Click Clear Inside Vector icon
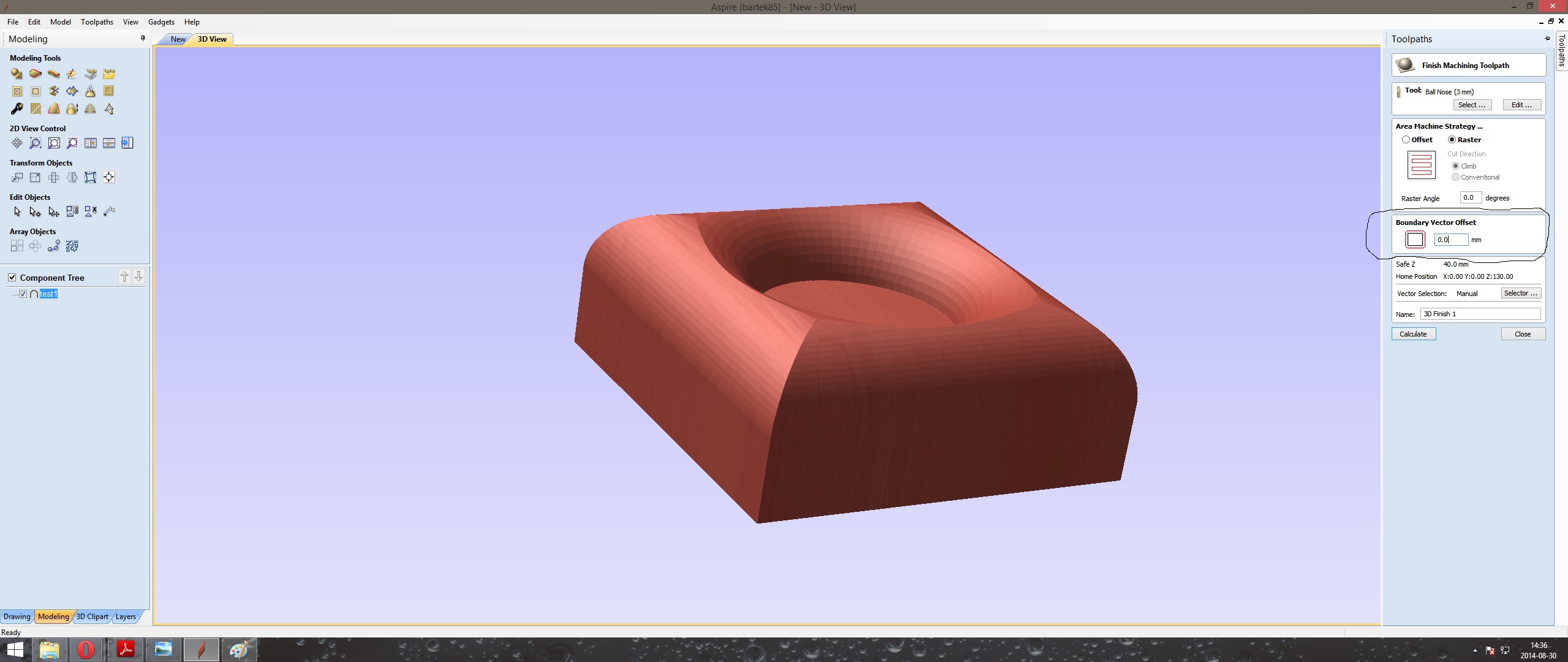 17,91
